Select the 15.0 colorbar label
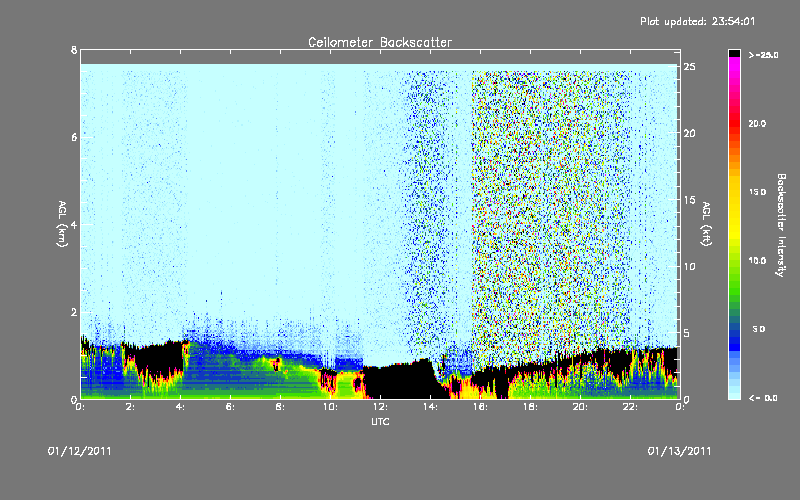The height and width of the screenshot is (500, 800). point(757,192)
